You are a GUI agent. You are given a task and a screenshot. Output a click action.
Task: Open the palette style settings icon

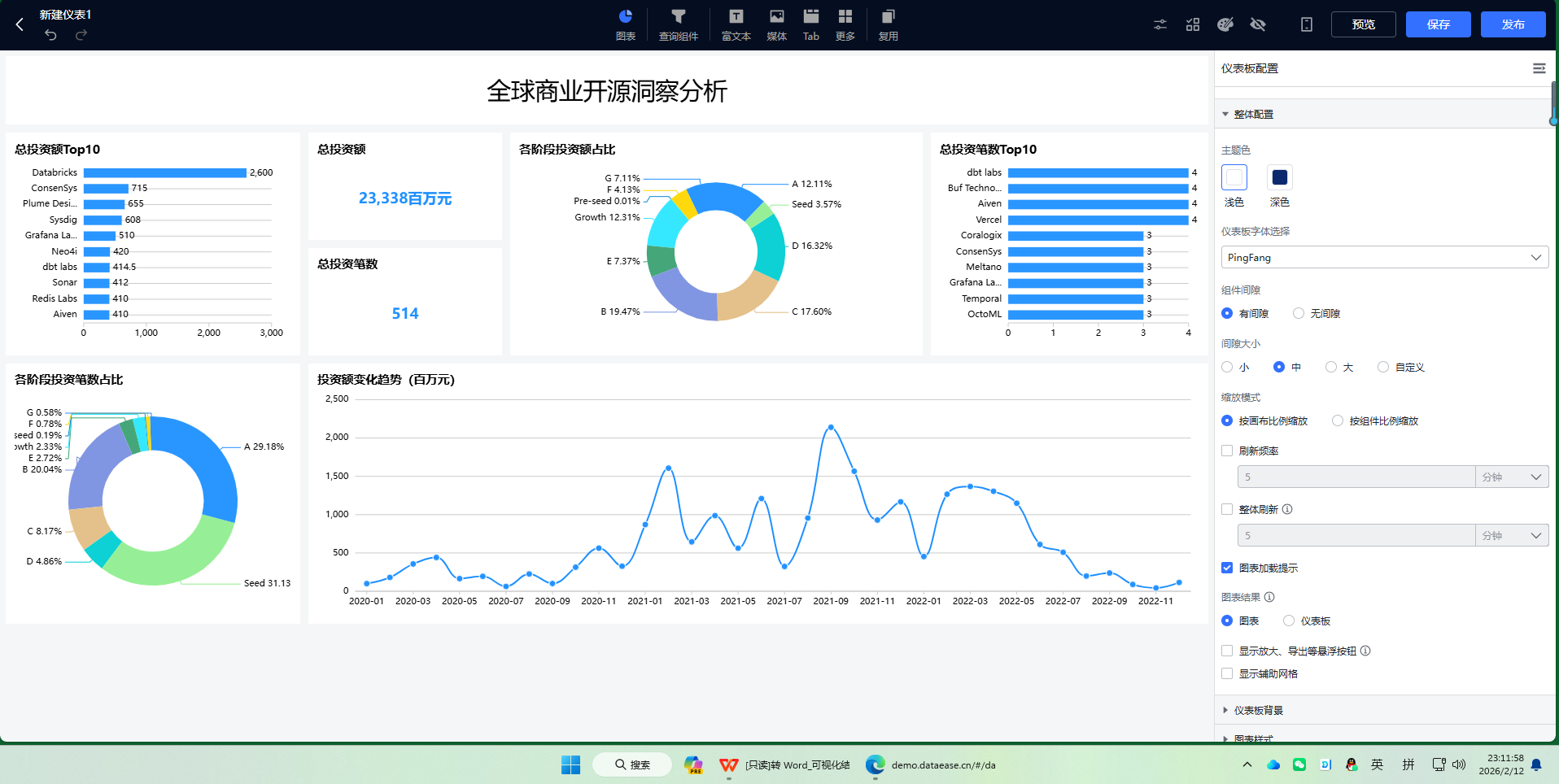coord(1225,24)
